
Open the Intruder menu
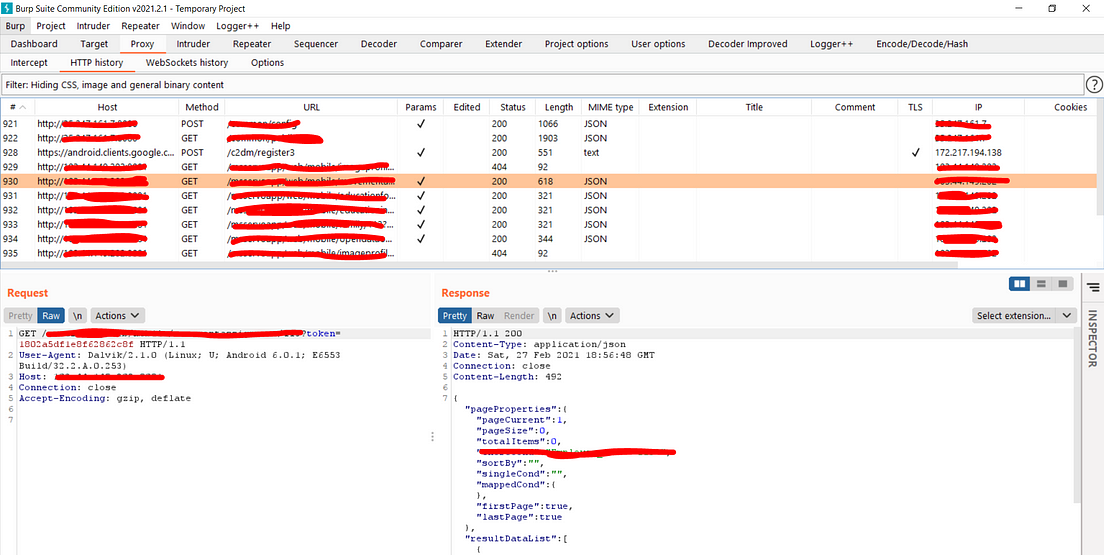(x=94, y=26)
